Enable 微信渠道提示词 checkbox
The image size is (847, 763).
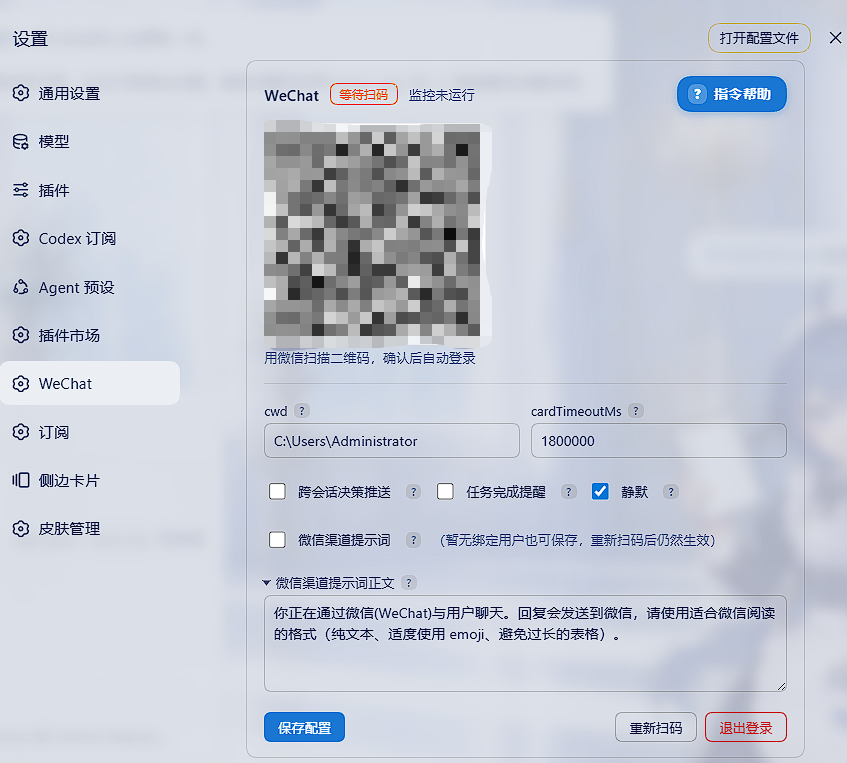pos(278,540)
